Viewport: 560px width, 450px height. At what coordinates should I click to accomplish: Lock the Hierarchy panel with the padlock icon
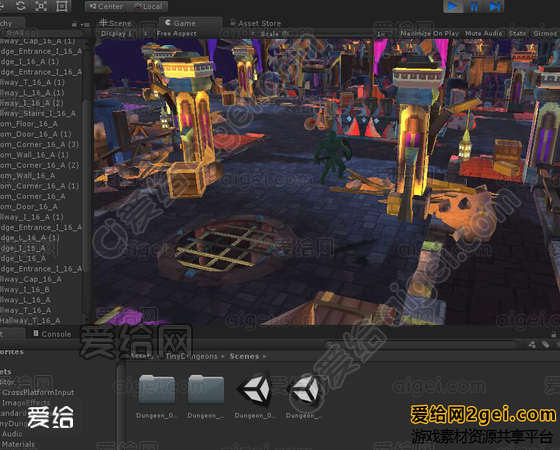click(x=74, y=24)
